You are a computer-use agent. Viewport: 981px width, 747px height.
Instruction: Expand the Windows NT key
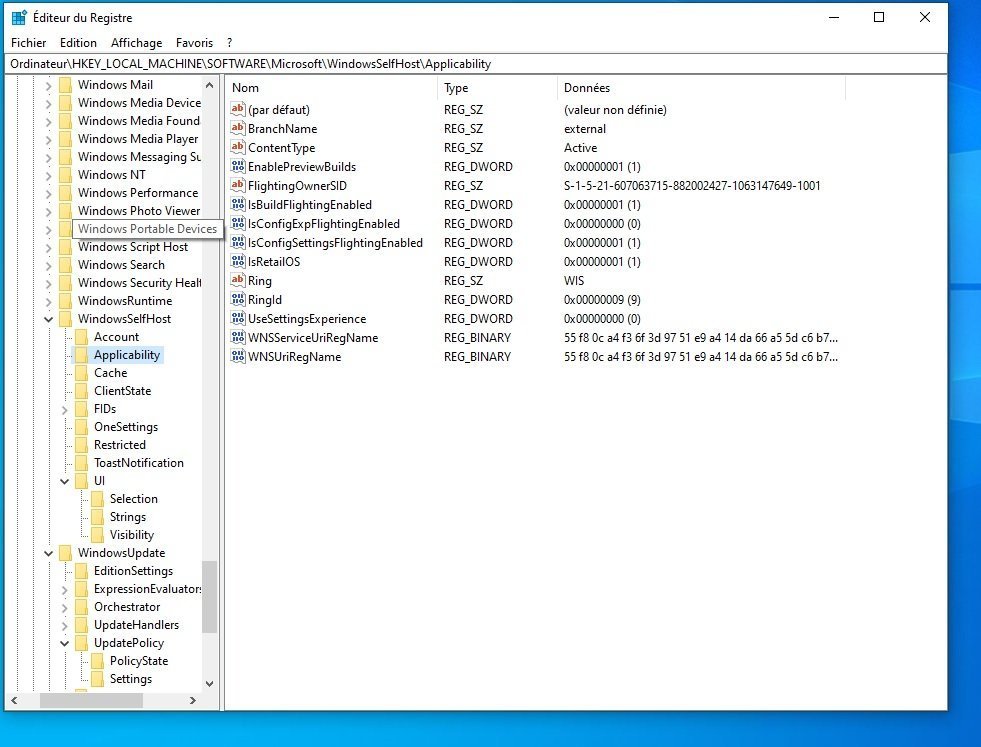click(x=48, y=175)
